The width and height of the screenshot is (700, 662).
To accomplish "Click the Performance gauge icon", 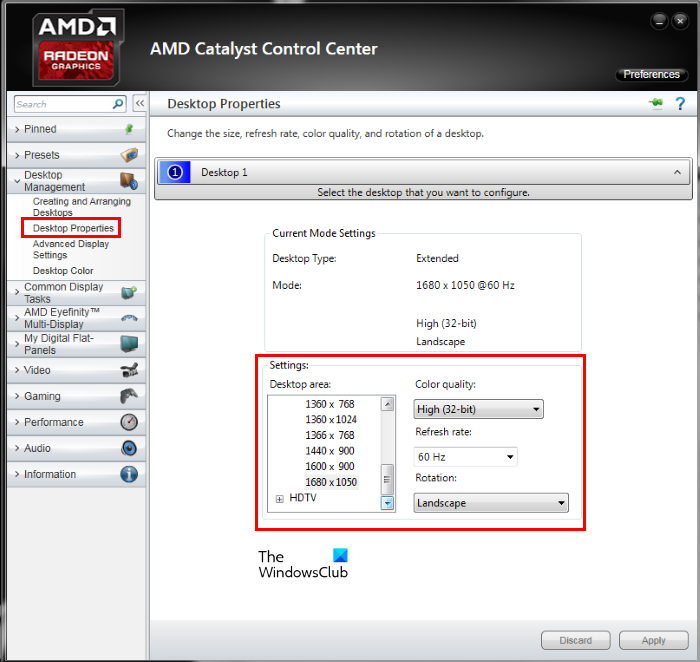I will pos(129,422).
